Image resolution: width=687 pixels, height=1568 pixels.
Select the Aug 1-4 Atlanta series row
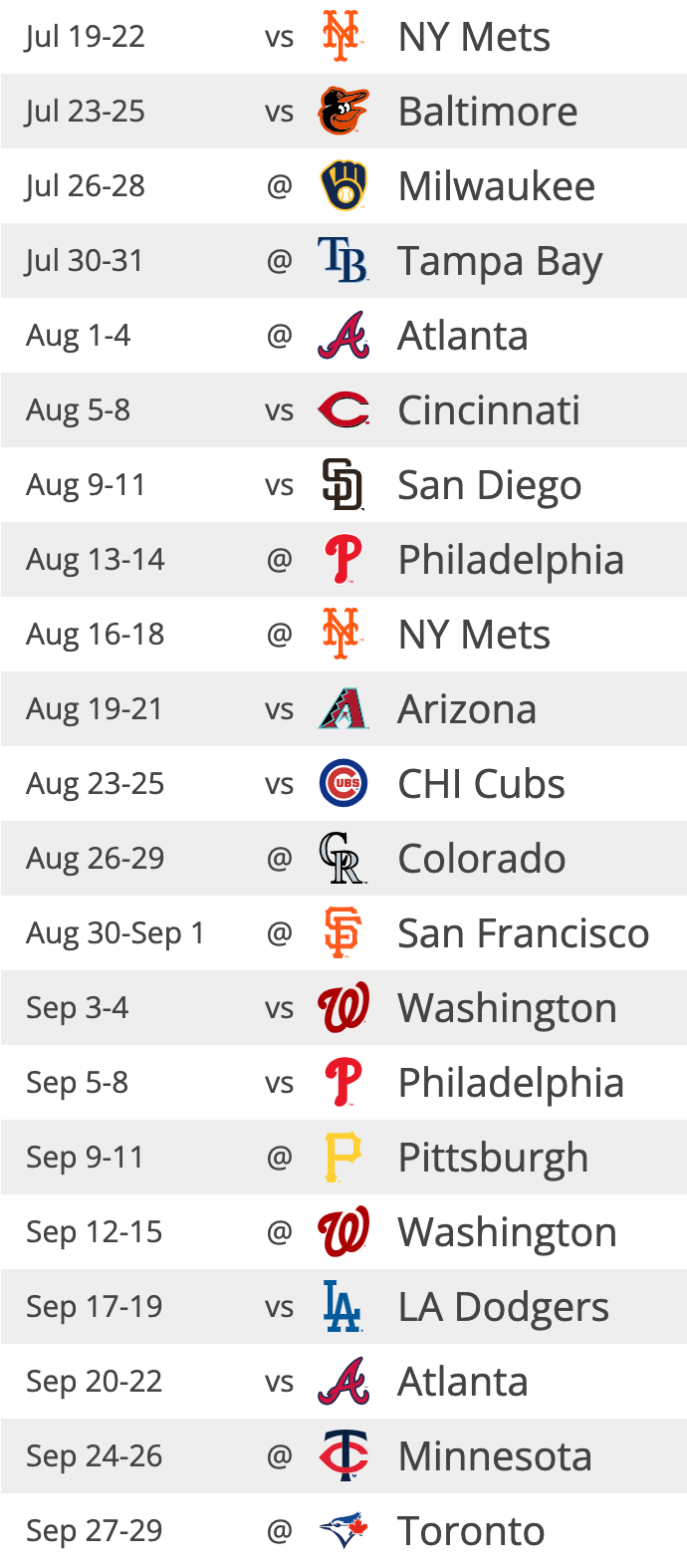tap(343, 336)
